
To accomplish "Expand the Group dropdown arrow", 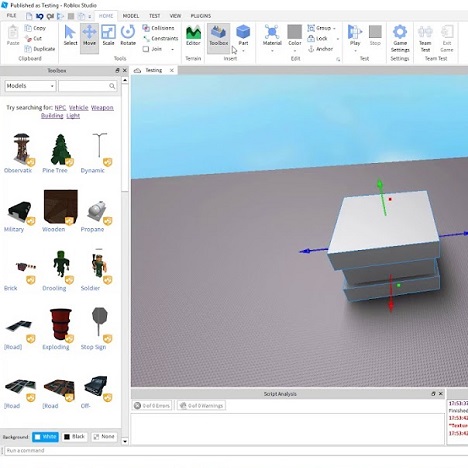I will coord(334,28).
